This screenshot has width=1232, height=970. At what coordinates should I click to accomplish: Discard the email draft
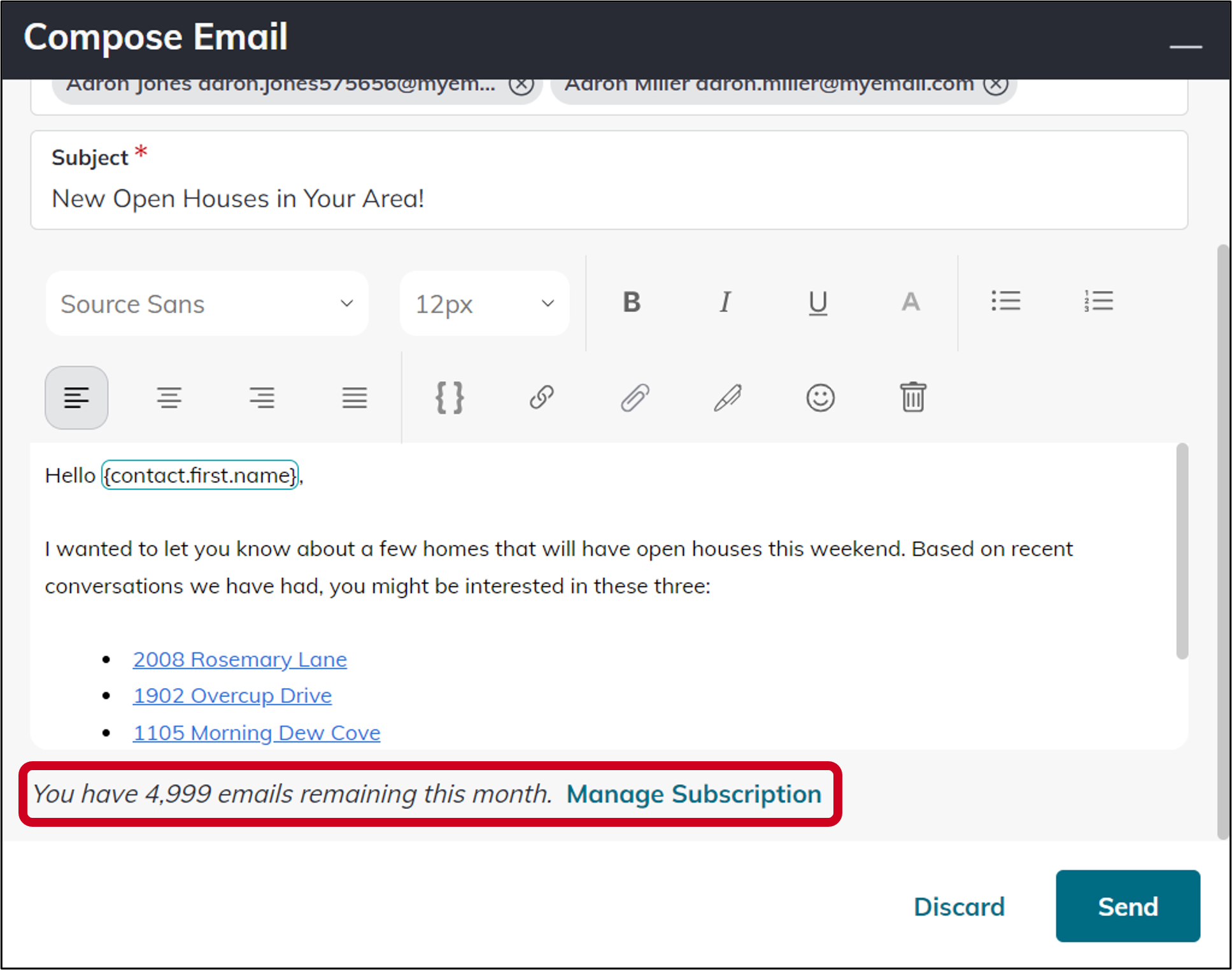point(959,906)
